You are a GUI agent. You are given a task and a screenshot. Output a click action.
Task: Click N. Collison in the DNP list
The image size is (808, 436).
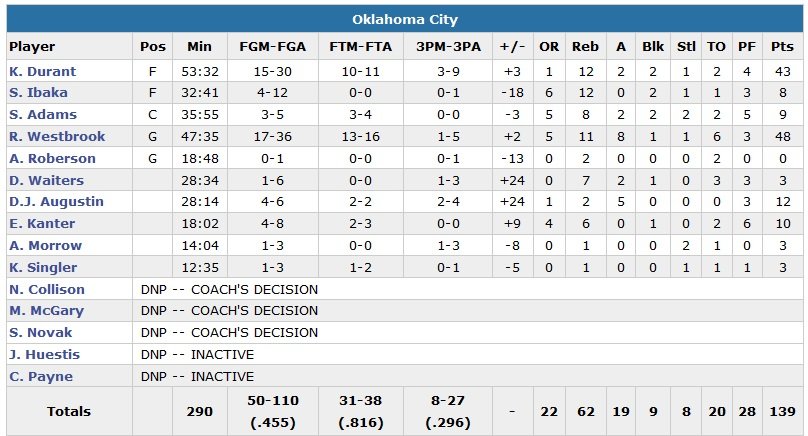[46, 290]
